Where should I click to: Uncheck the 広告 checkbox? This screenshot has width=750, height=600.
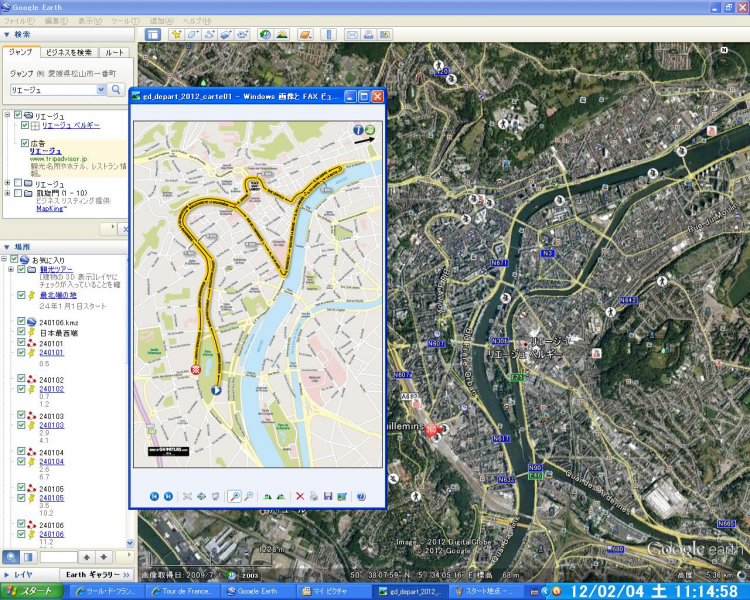coord(25,143)
